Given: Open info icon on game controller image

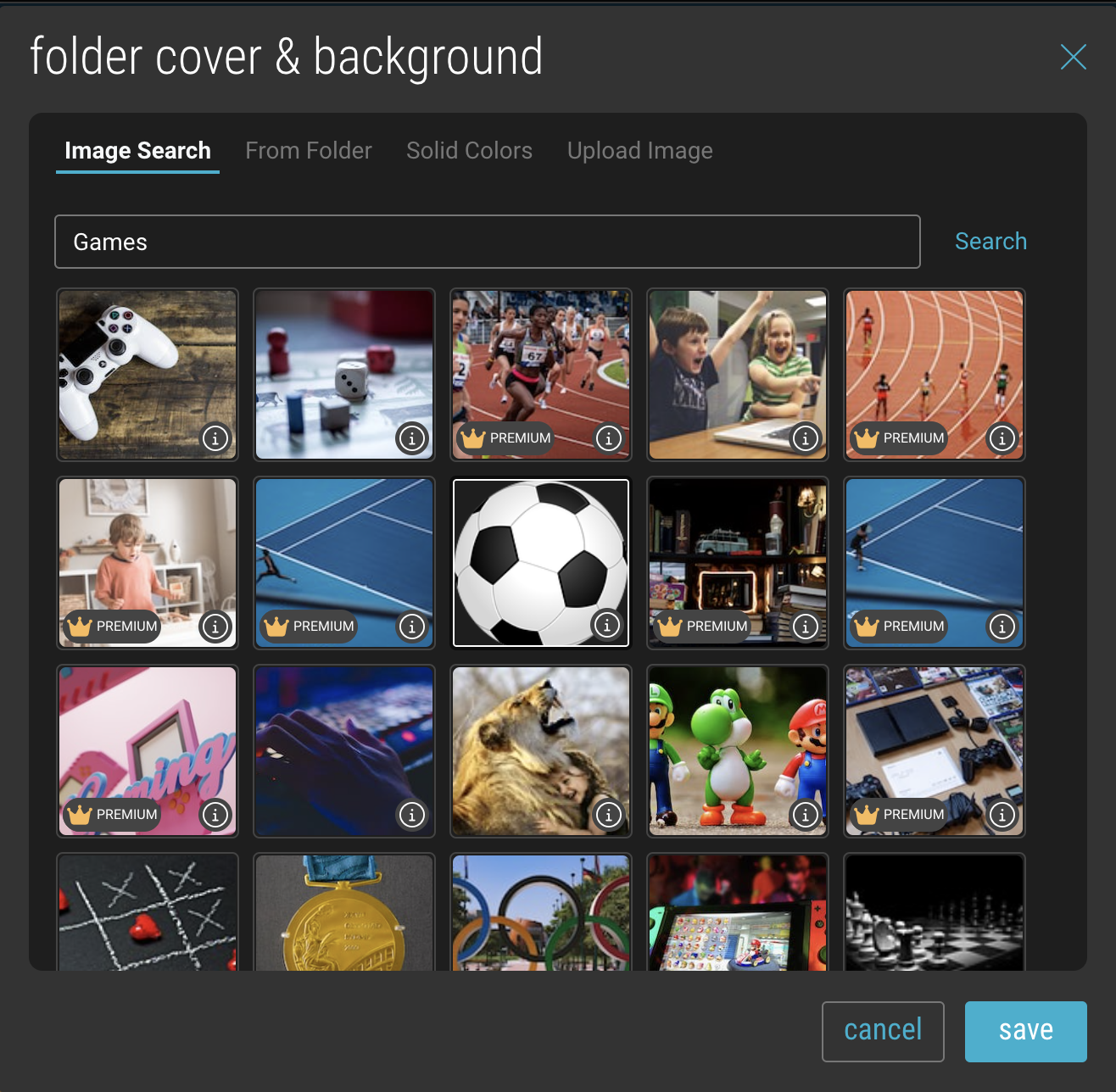Looking at the screenshot, I should (215, 438).
